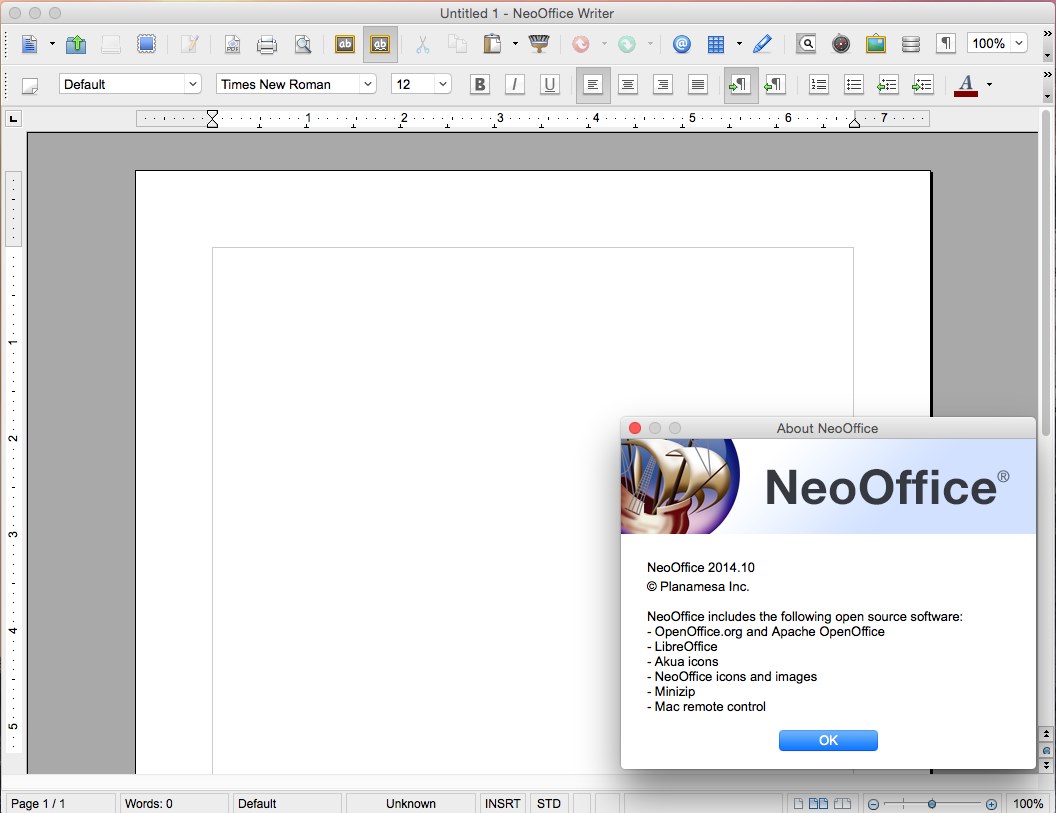Viewport: 1056px width, 813px height.
Task: Open Table size dropdown arrow
Action: point(739,44)
